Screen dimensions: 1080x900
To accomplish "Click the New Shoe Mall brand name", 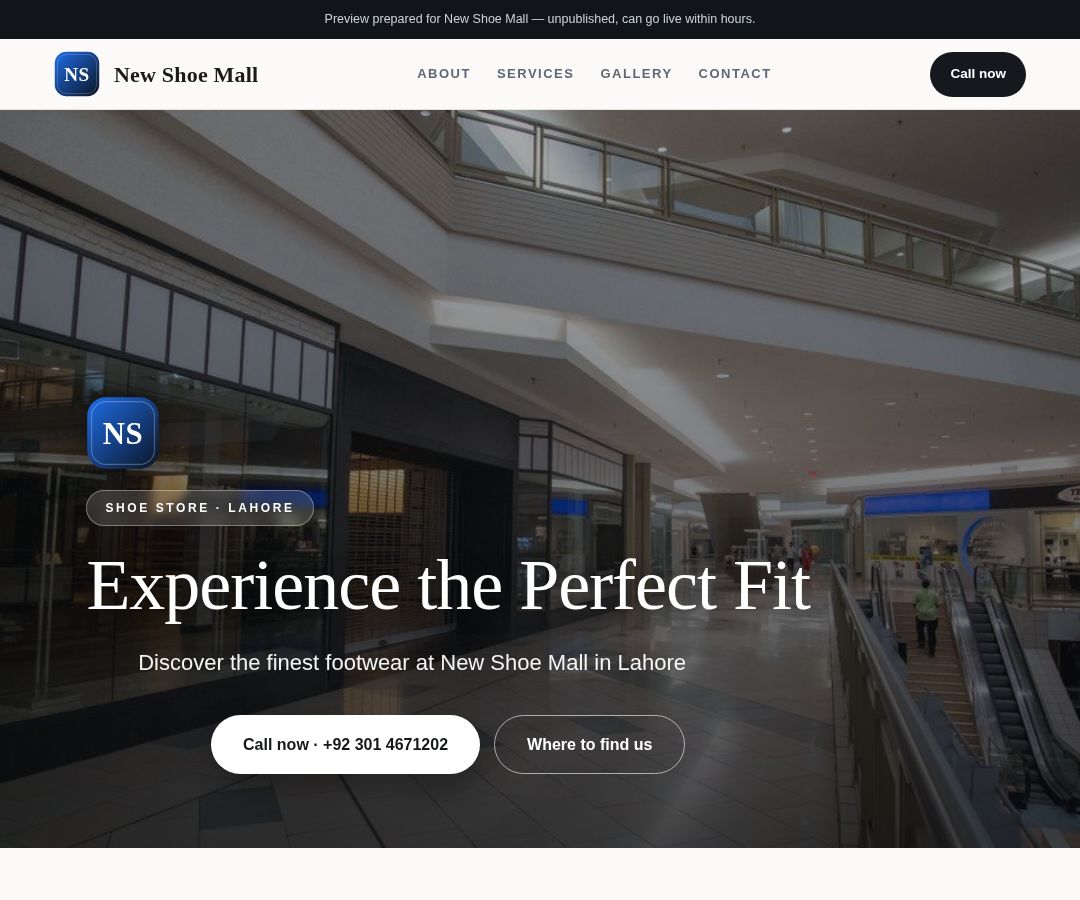I will [x=185, y=74].
